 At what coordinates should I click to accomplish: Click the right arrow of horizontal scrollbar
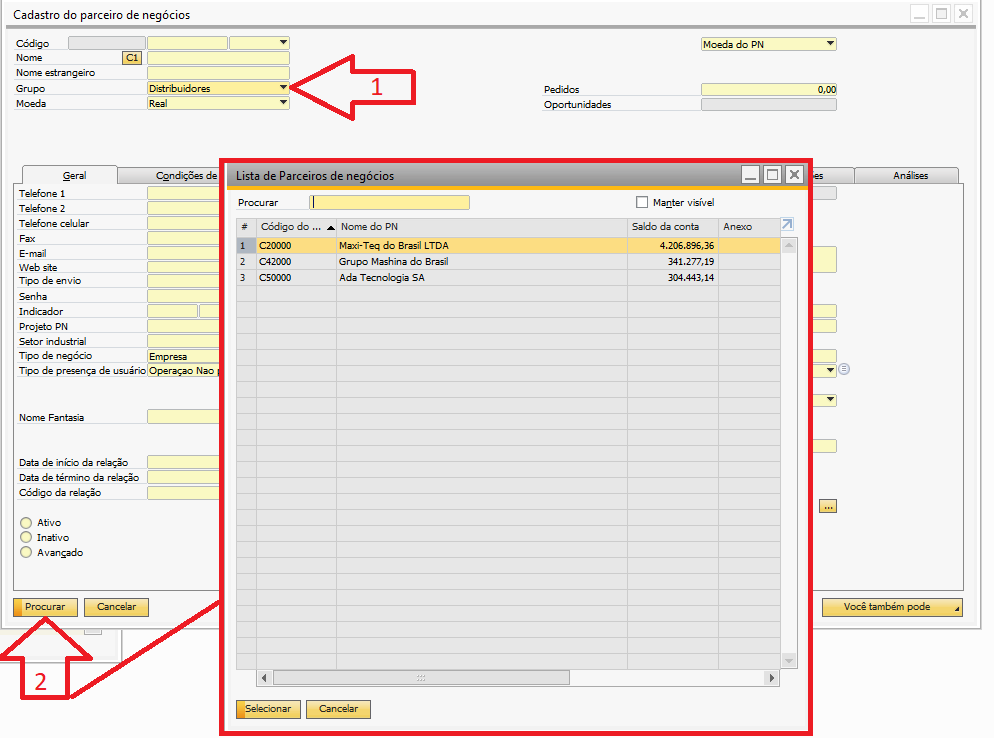tap(771, 678)
